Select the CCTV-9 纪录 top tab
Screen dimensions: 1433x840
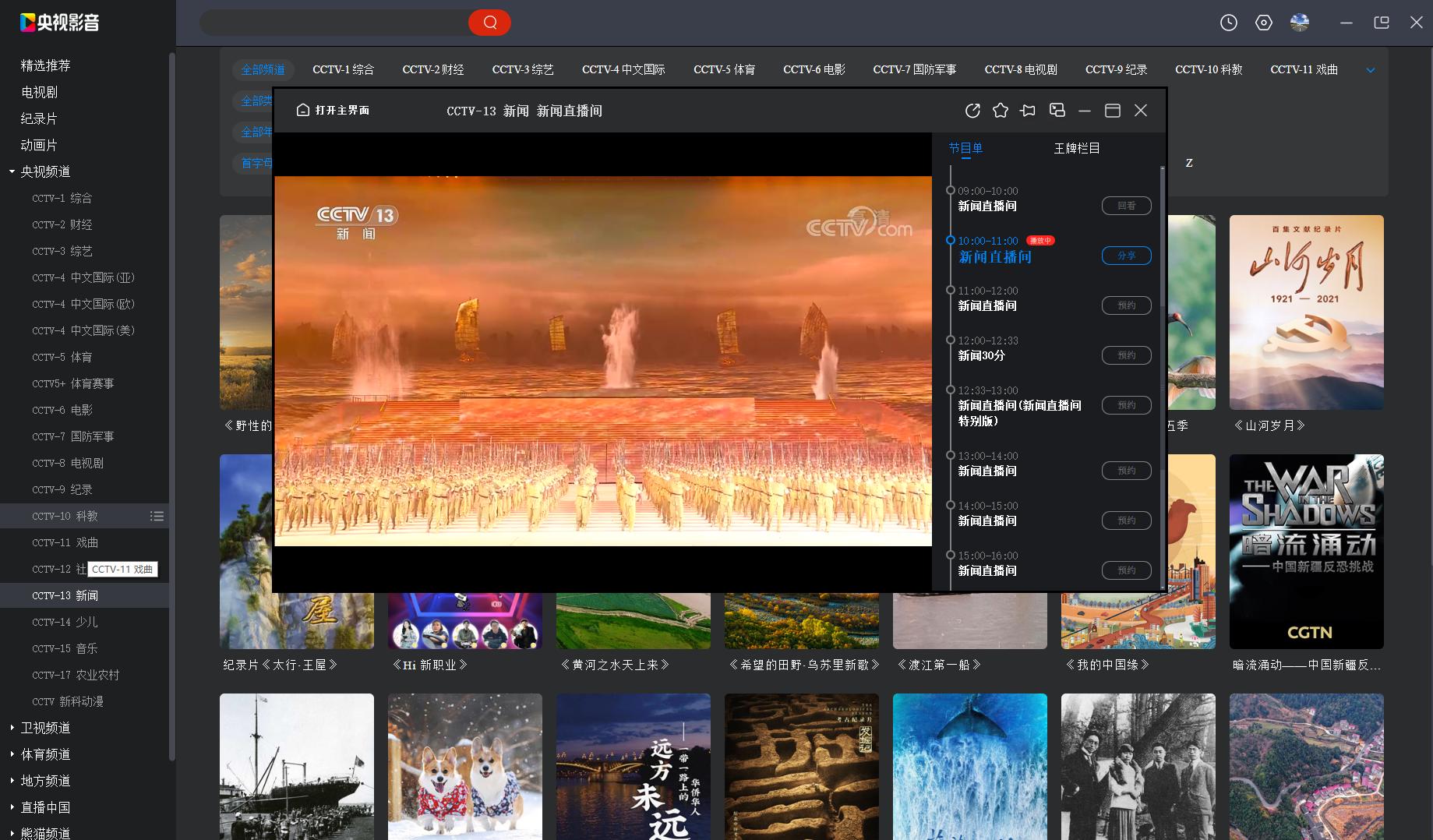pyautogui.click(x=1116, y=69)
